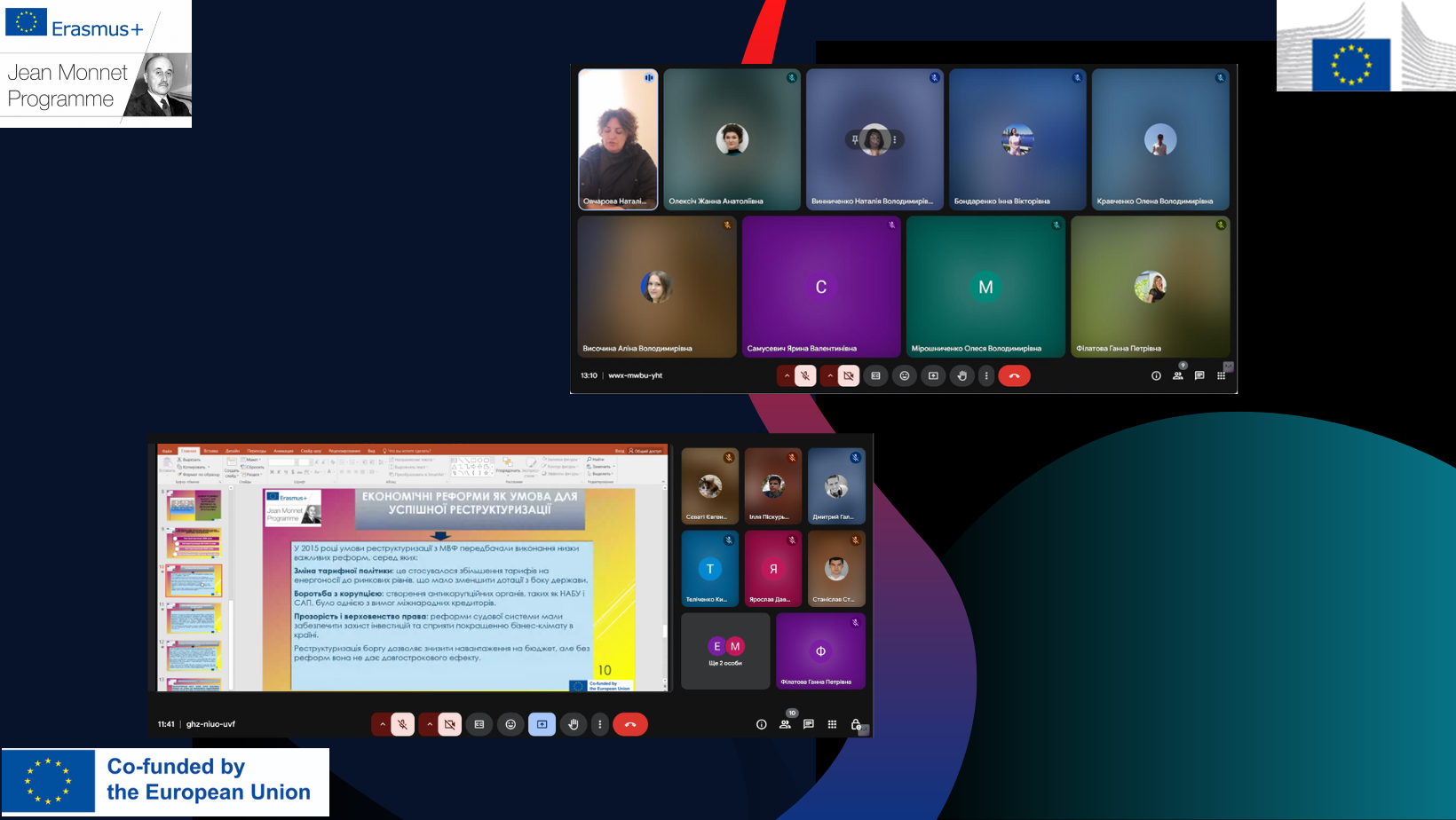Switch to PowerPoint Переходы ribbon tab
1456x820 pixels.
tap(257, 451)
